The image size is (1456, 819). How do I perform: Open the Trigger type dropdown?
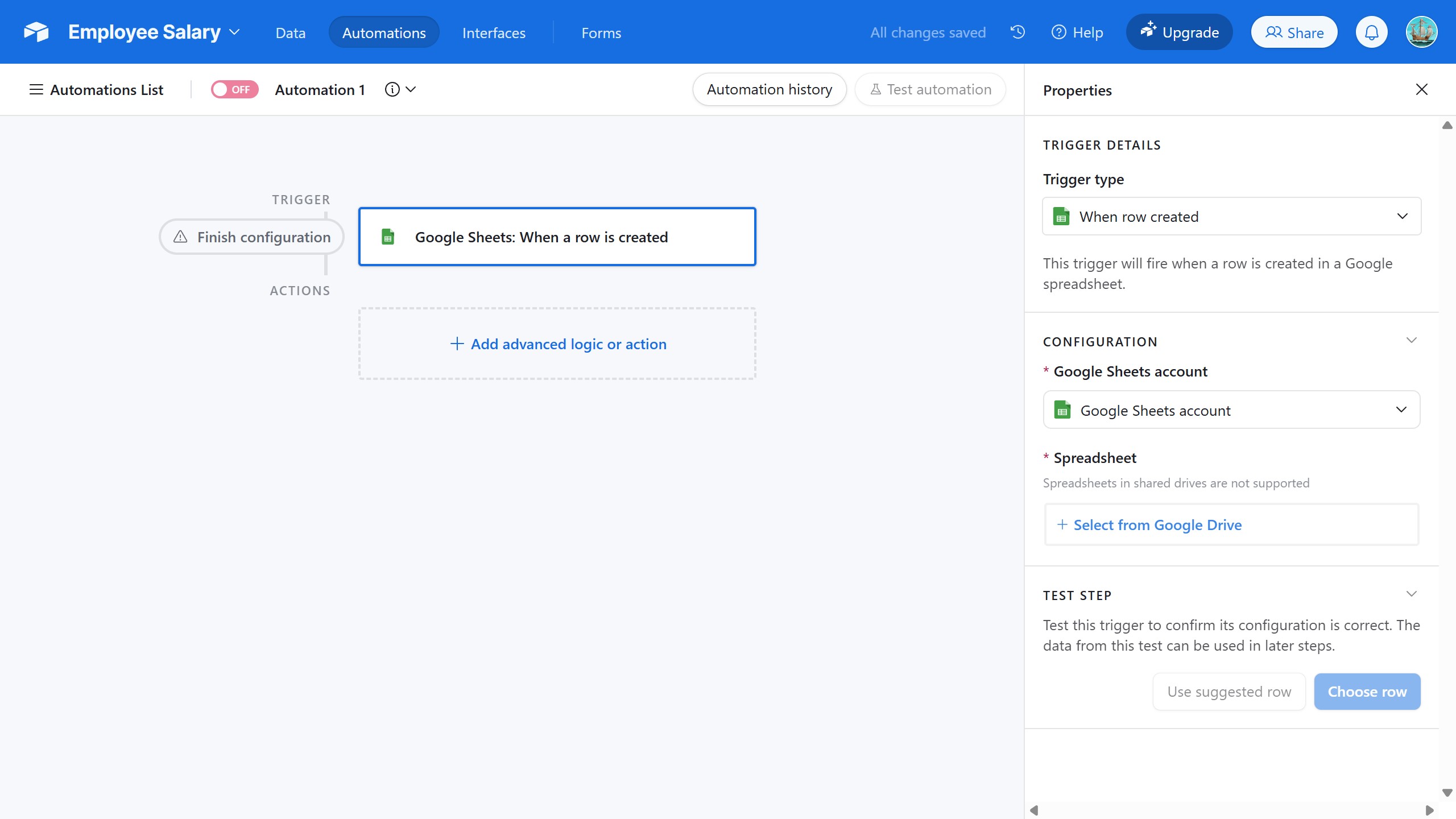coord(1231,216)
